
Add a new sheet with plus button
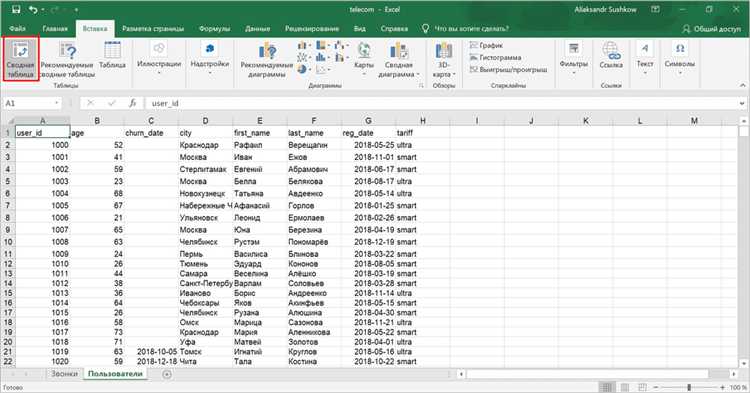click(166, 374)
